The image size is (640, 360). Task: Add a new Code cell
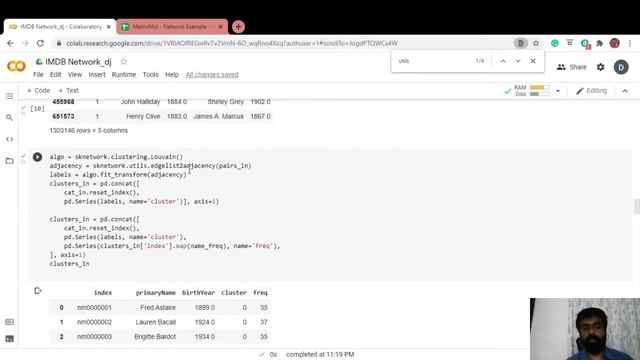pyautogui.click(x=38, y=91)
